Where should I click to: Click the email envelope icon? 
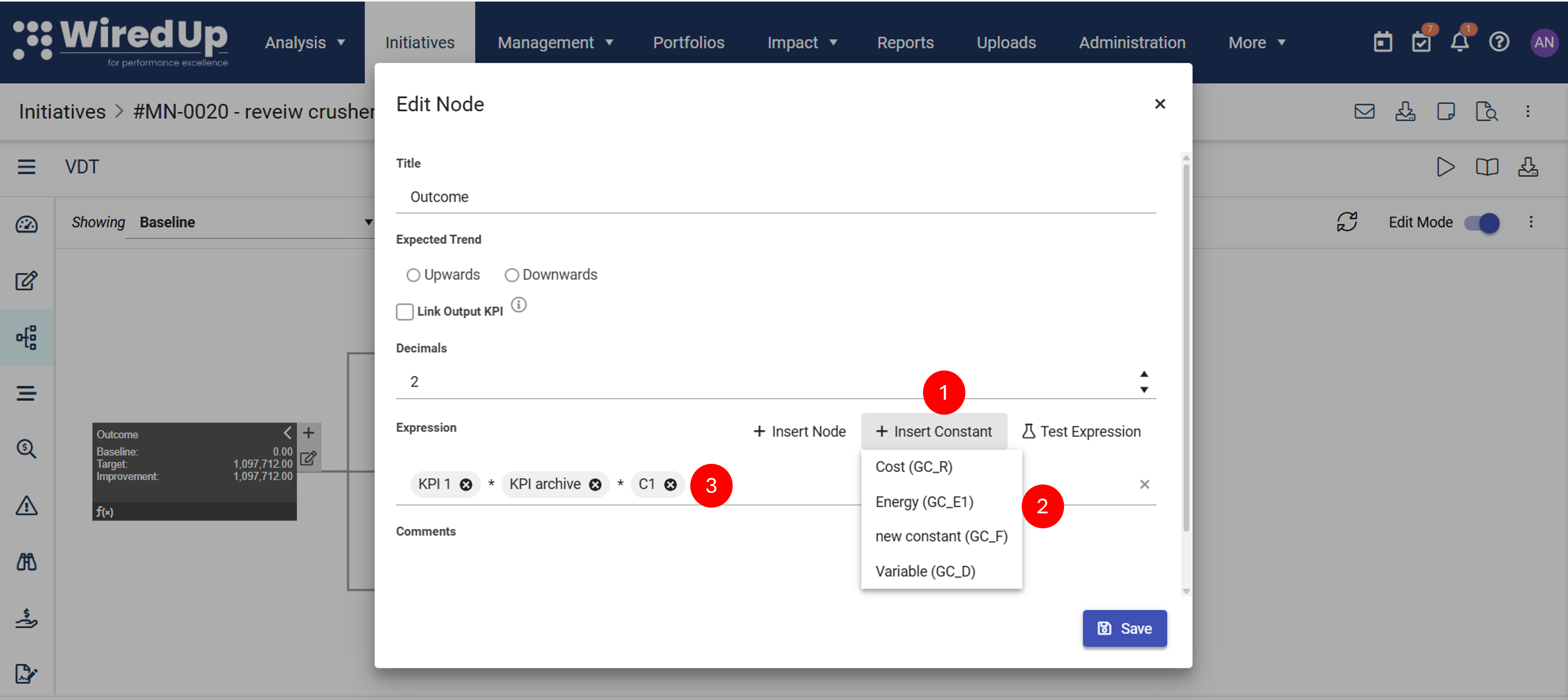[1364, 112]
